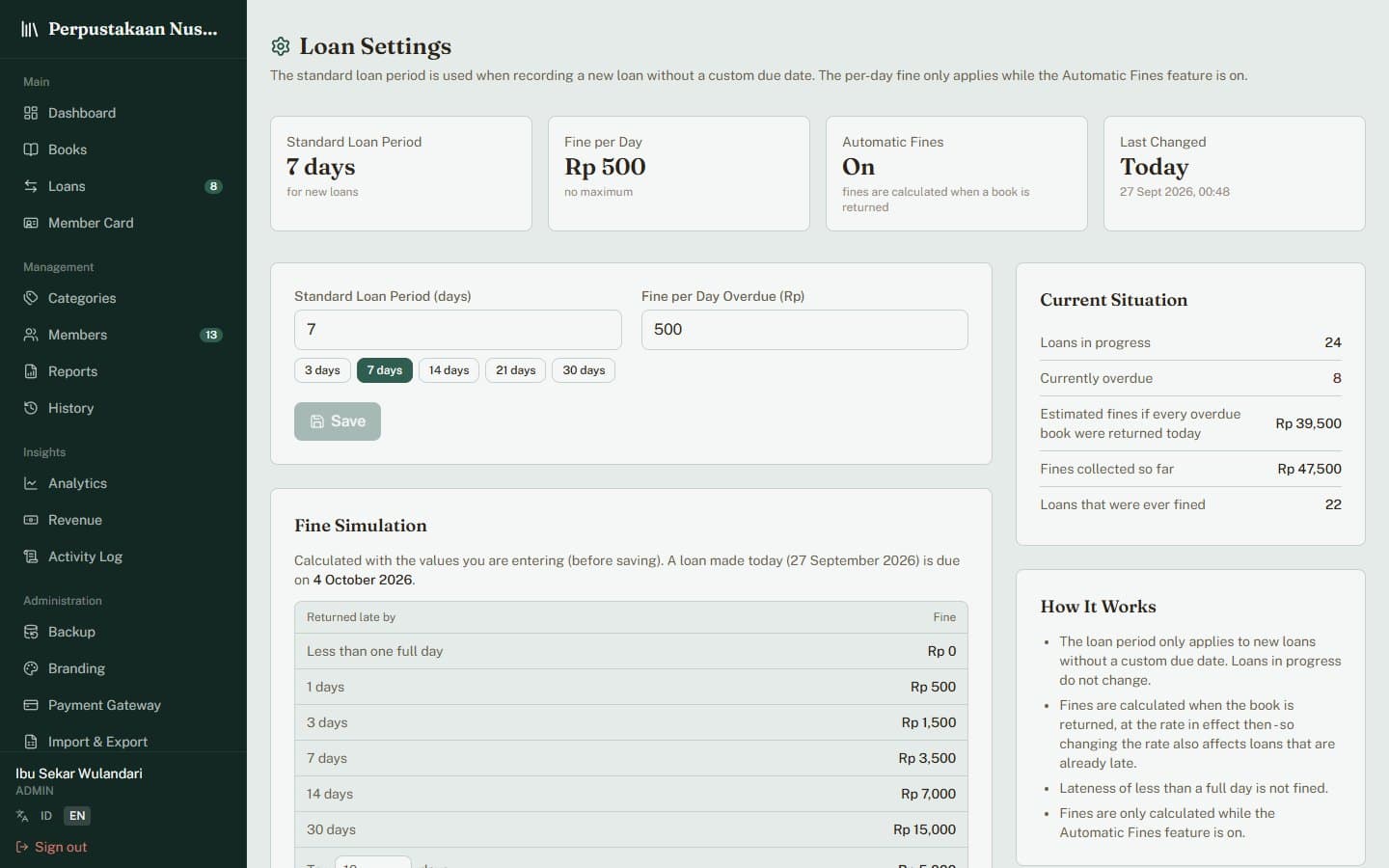1389x868 pixels.
Task: Click the Backup database icon
Action: click(x=31, y=632)
